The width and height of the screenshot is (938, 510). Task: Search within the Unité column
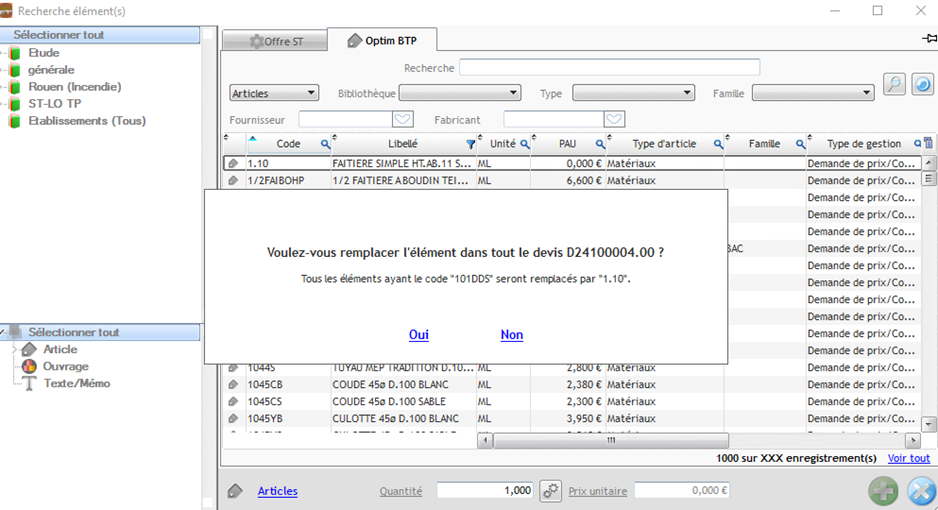[x=525, y=144]
